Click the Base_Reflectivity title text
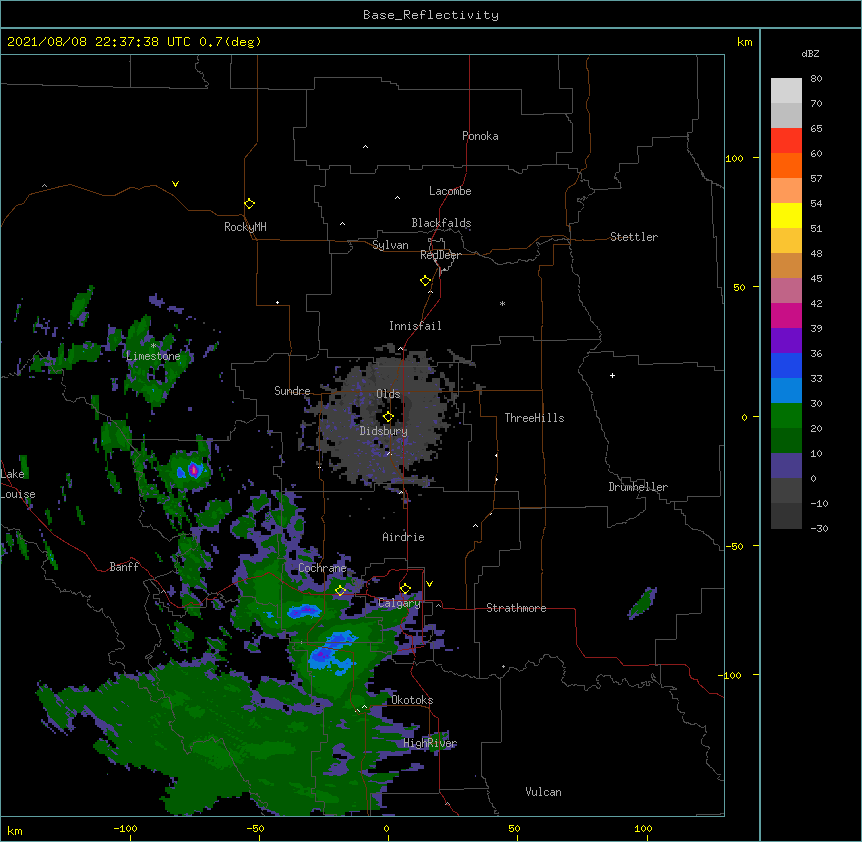The width and height of the screenshot is (862, 842). (x=431, y=15)
